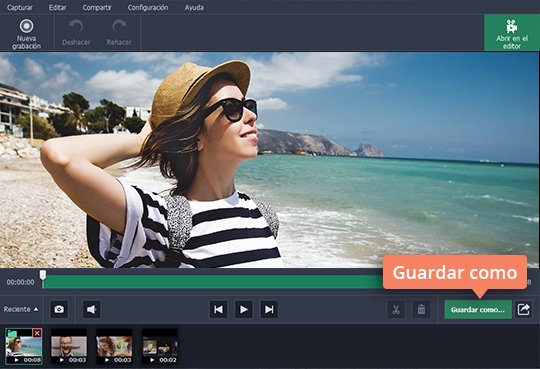This screenshot has height=369, width=540.
Task: Mute audio with the speaker icon
Action: (x=91, y=309)
